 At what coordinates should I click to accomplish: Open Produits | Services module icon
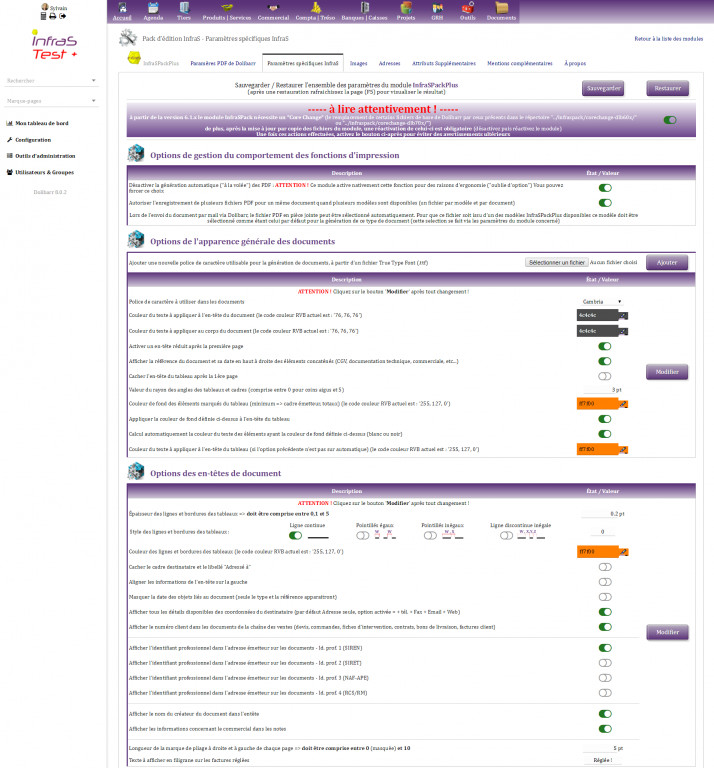(x=226, y=8)
